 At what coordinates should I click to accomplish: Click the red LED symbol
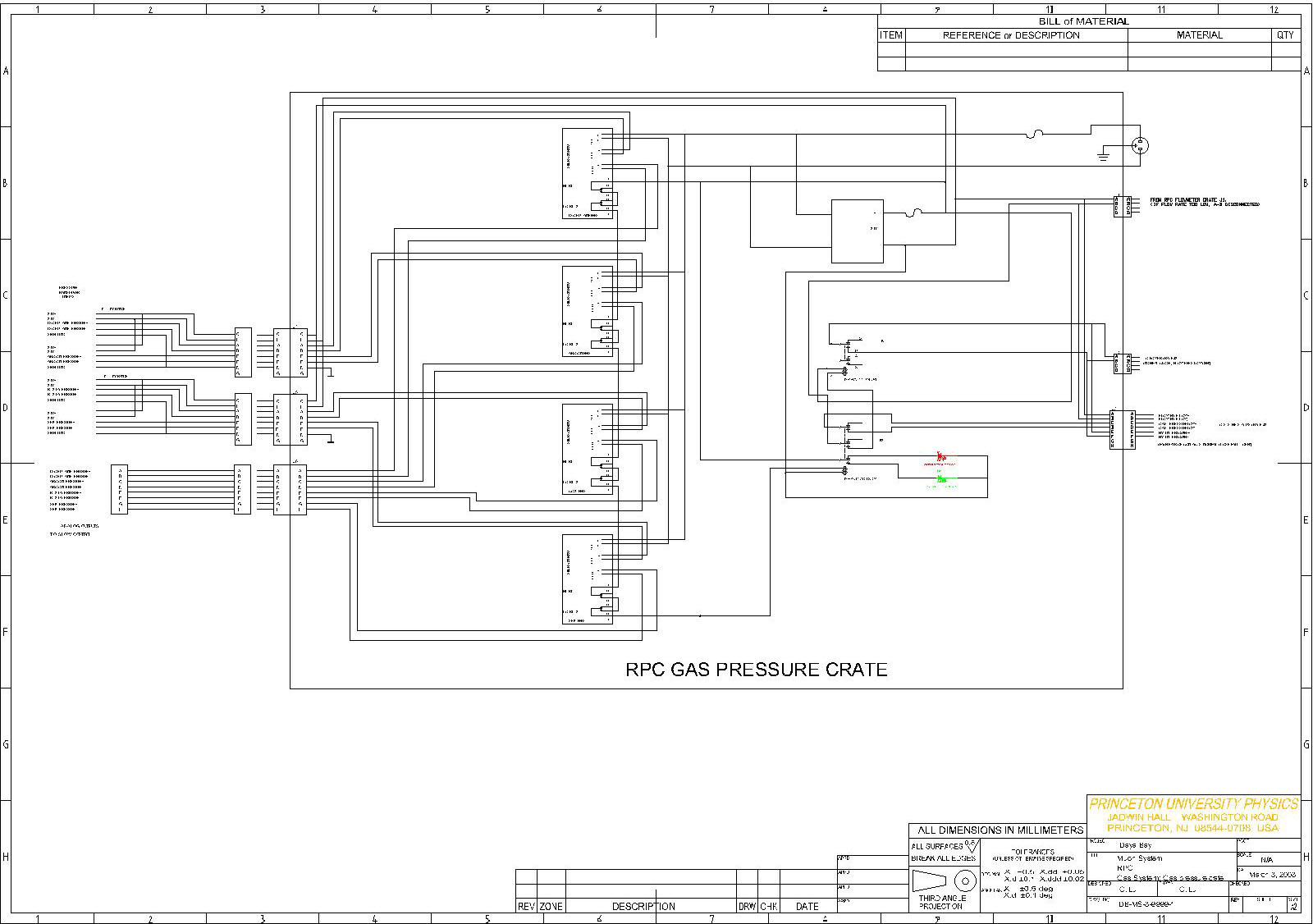(x=941, y=457)
